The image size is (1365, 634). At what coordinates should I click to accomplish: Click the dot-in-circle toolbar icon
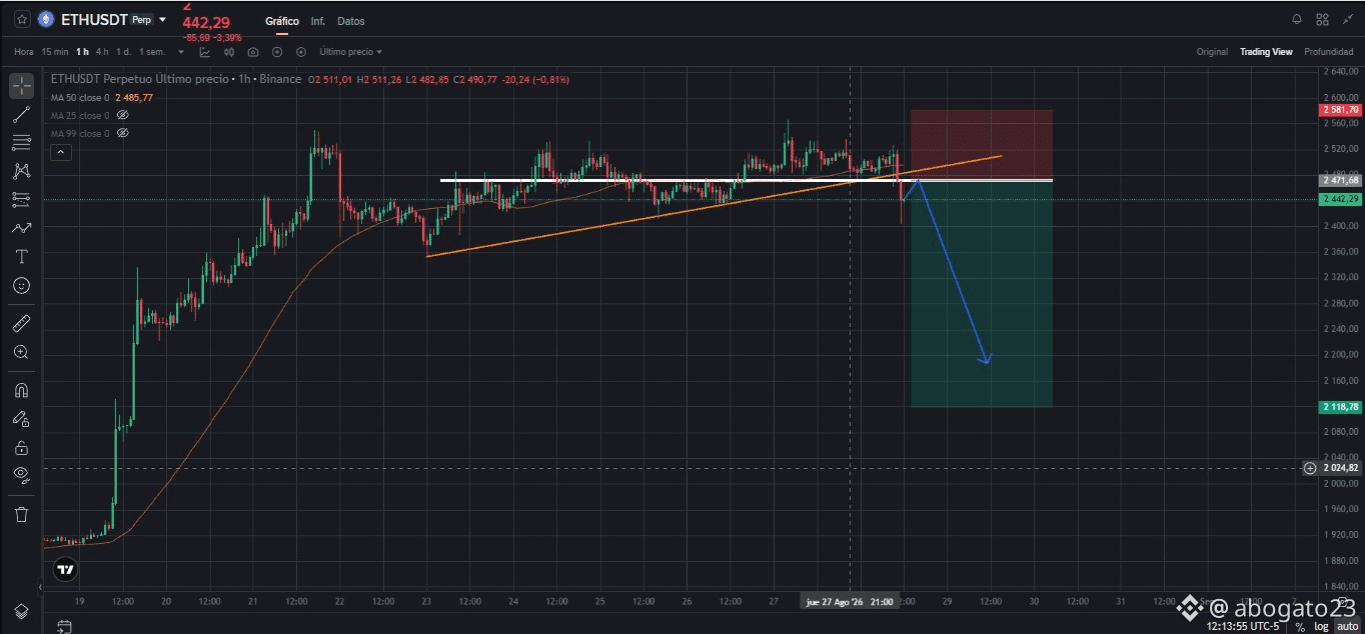coord(301,52)
